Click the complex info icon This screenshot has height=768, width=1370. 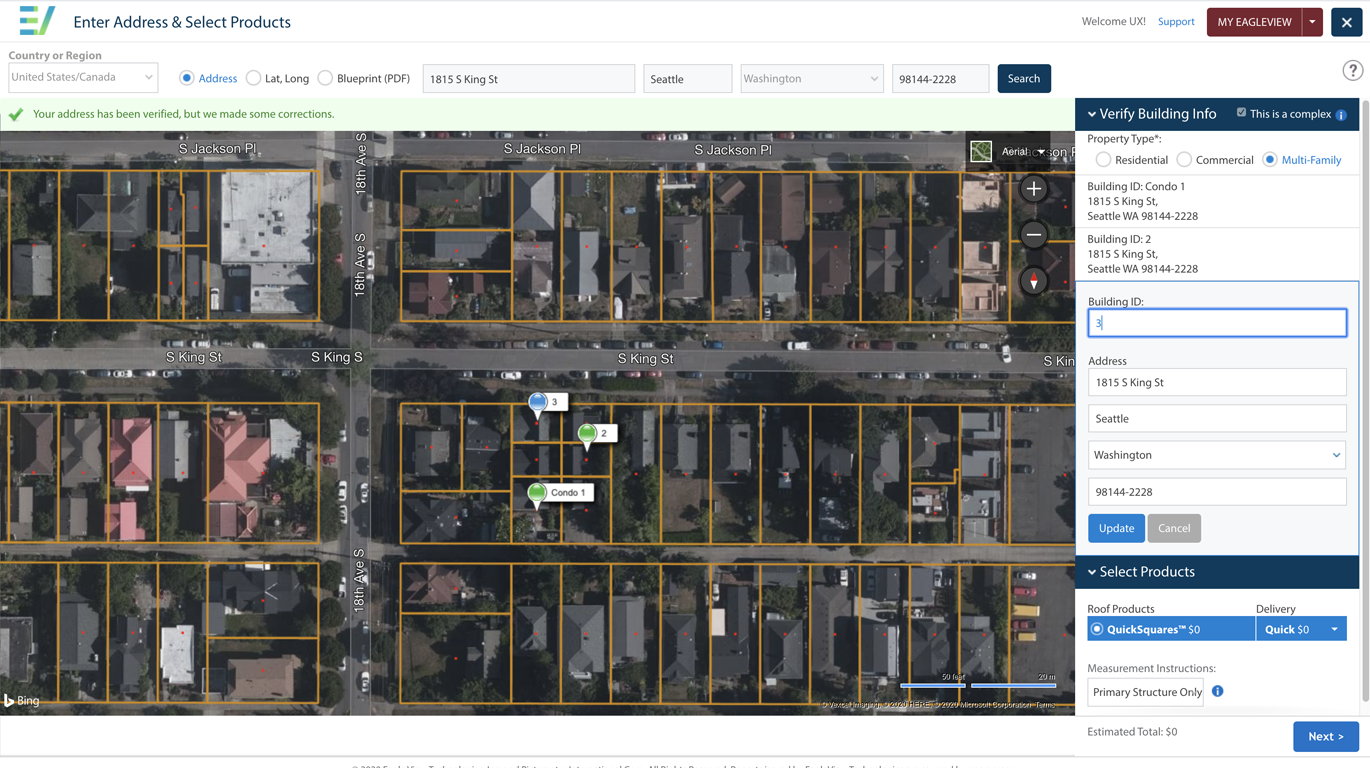pos(1341,115)
